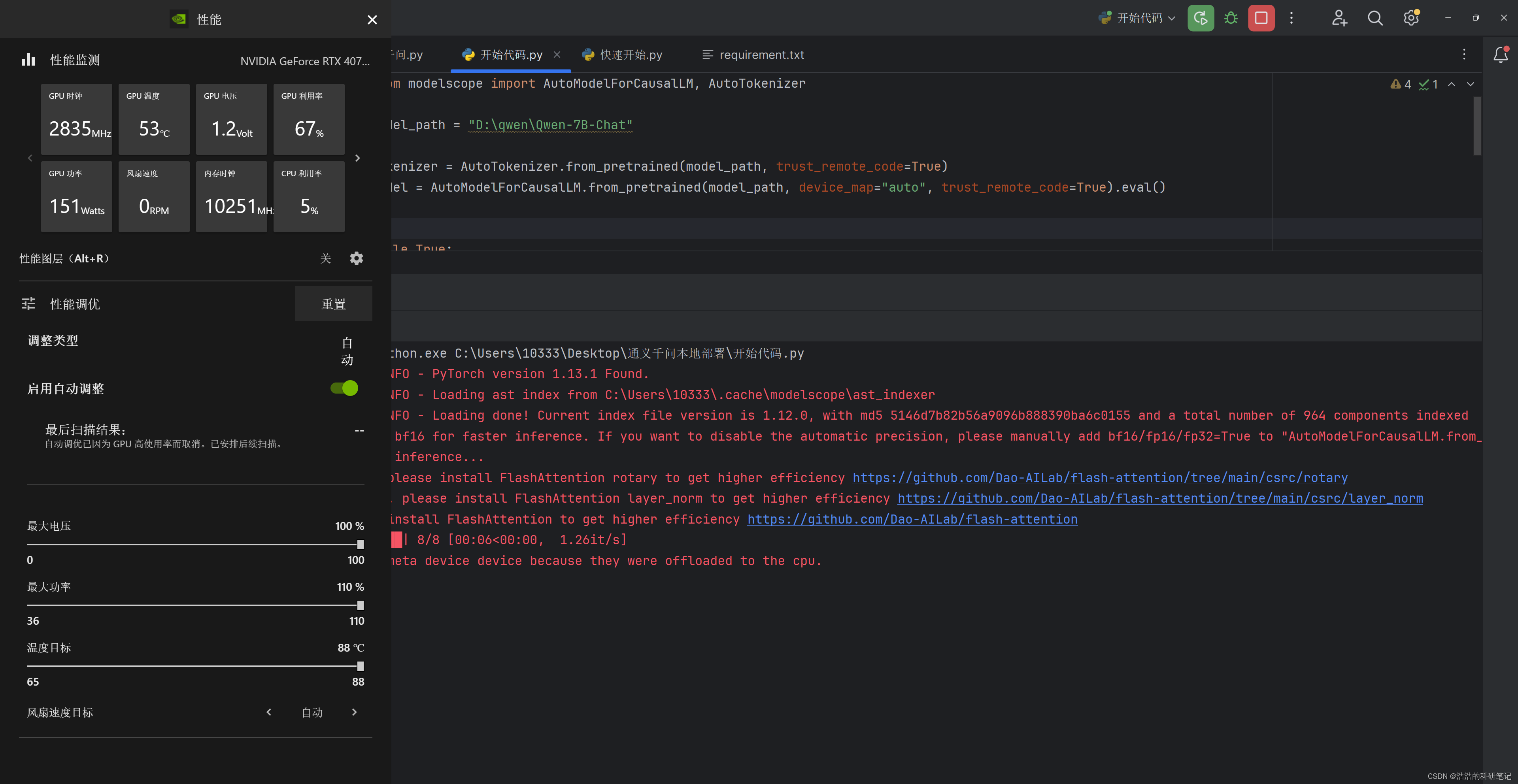The width and height of the screenshot is (1518, 784).
Task: Click the 最大电压 slider handle
Action: click(360, 544)
